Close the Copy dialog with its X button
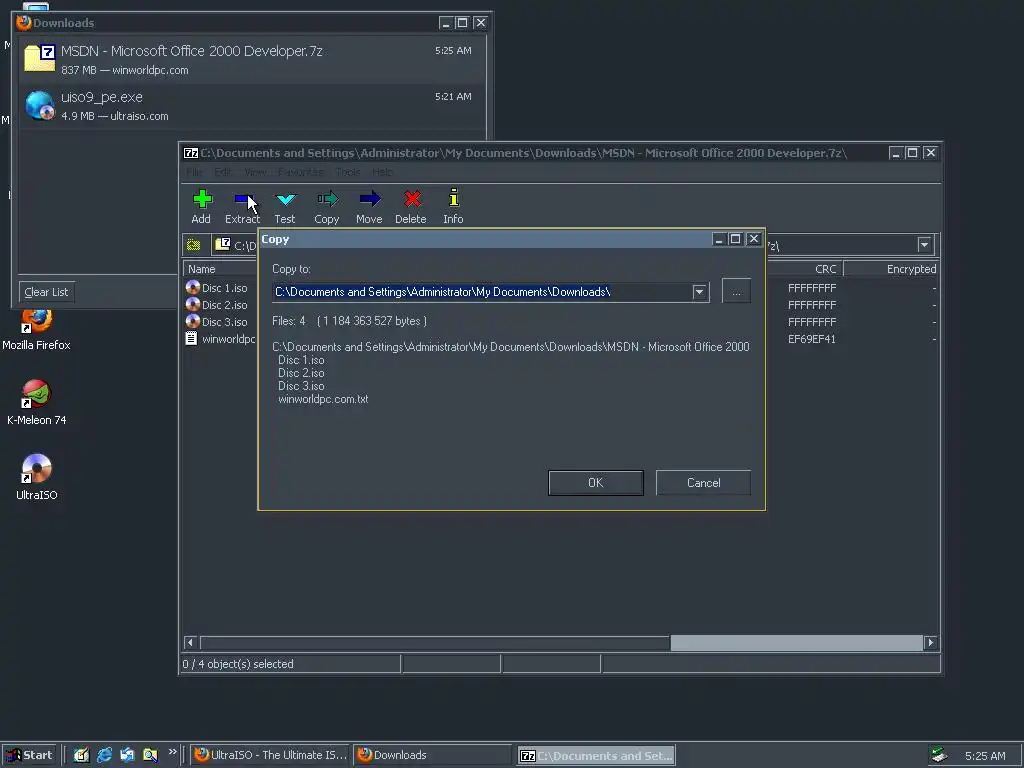Image resolution: width=1024 pixels, height=768 pixels. click(x=754, y=239)
